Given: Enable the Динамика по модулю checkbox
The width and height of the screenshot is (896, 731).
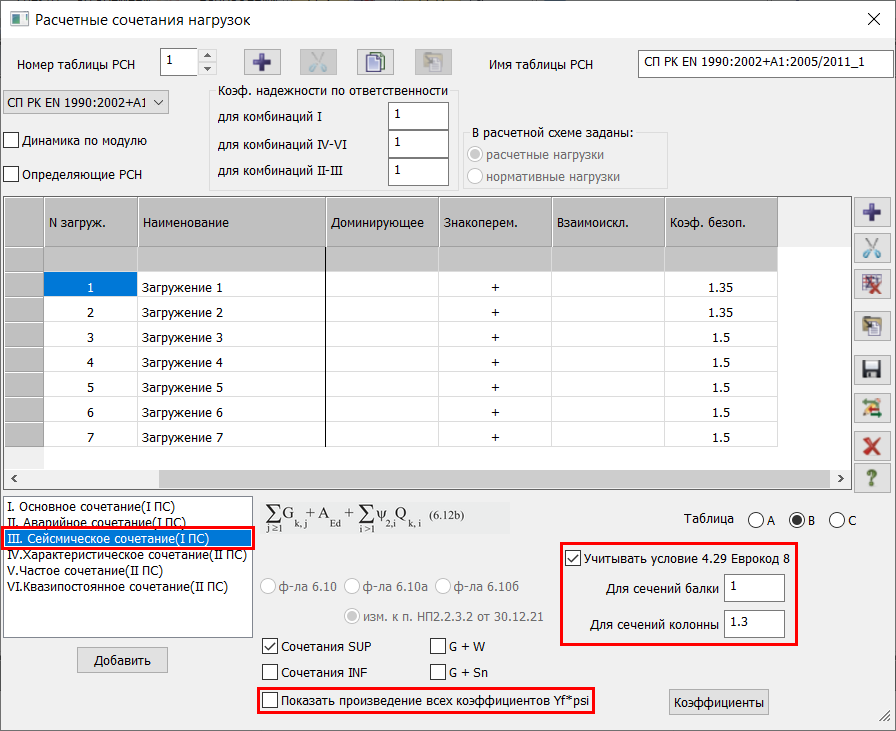Looking at the screenshot, I should (12, 141).
